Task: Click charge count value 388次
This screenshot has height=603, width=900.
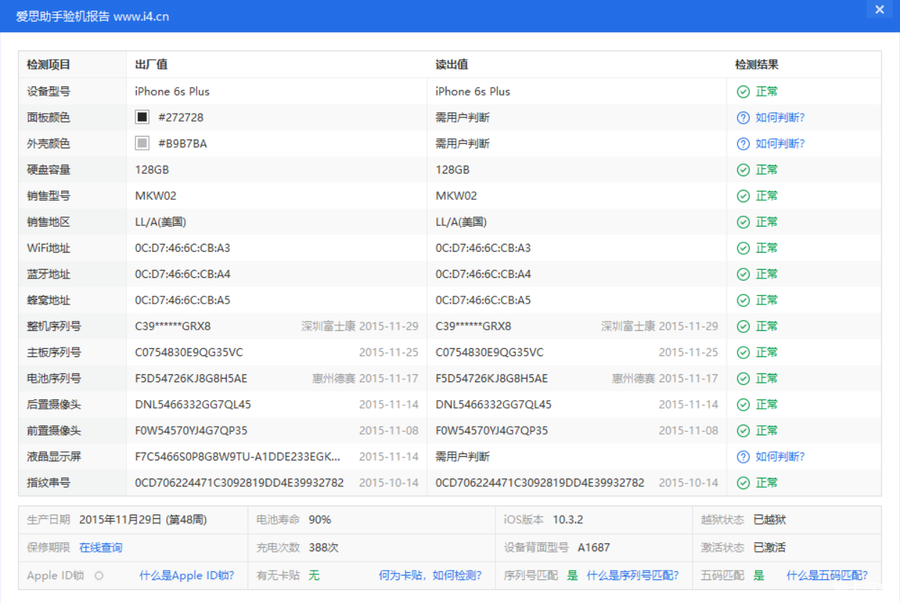Action: tap(324, 547)
